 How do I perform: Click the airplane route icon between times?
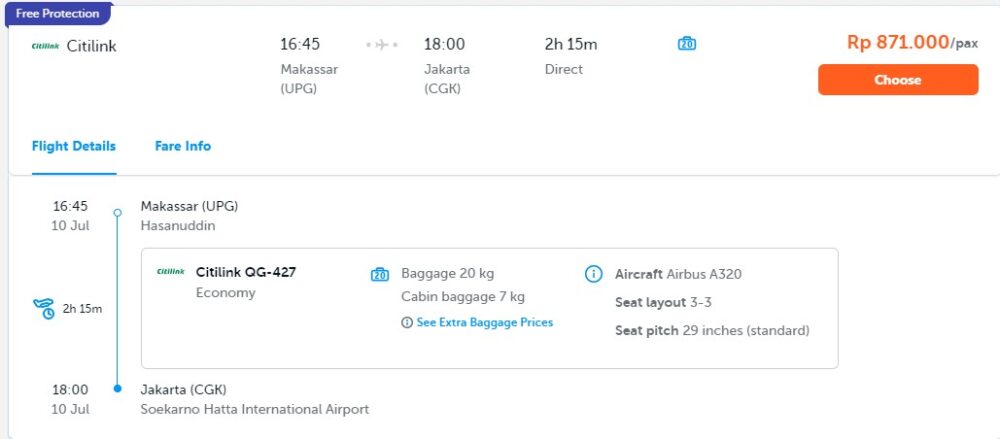[x=382, y=45]
